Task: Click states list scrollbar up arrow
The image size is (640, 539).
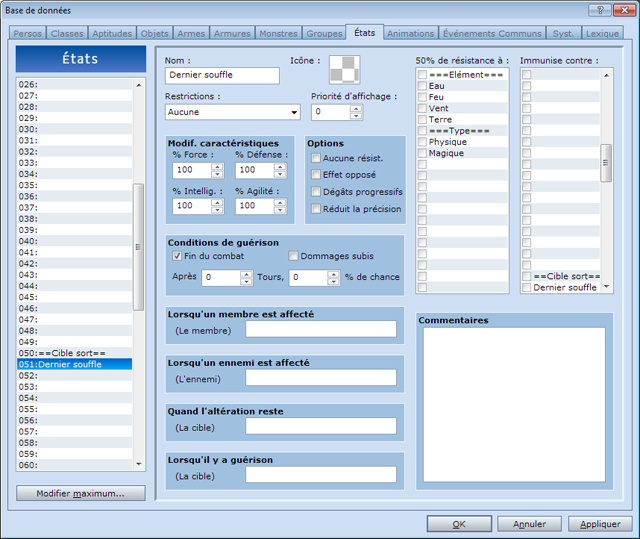Action: click(x=139, y=85)
